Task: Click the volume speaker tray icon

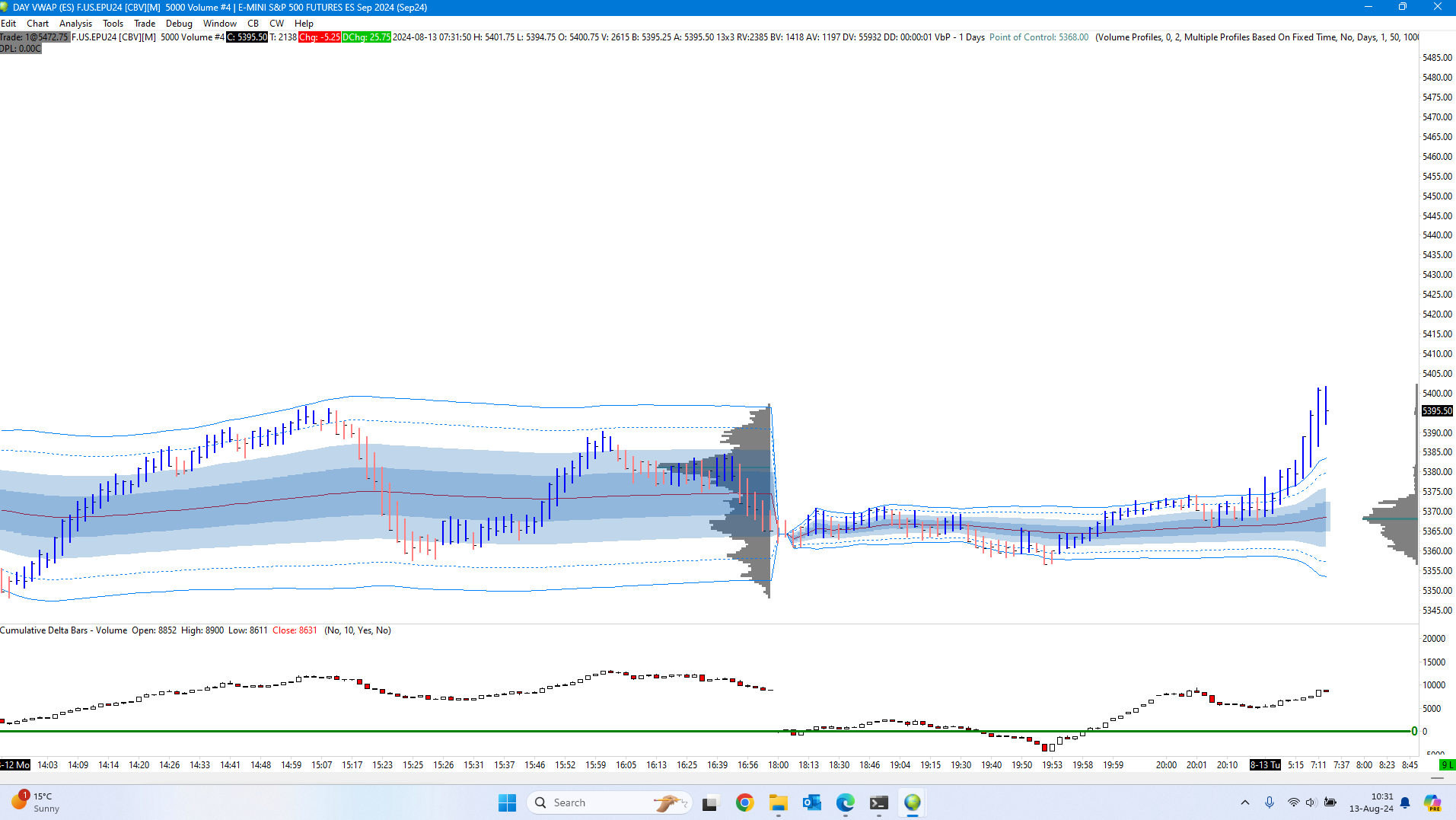Action: (x=1311, y=802)
